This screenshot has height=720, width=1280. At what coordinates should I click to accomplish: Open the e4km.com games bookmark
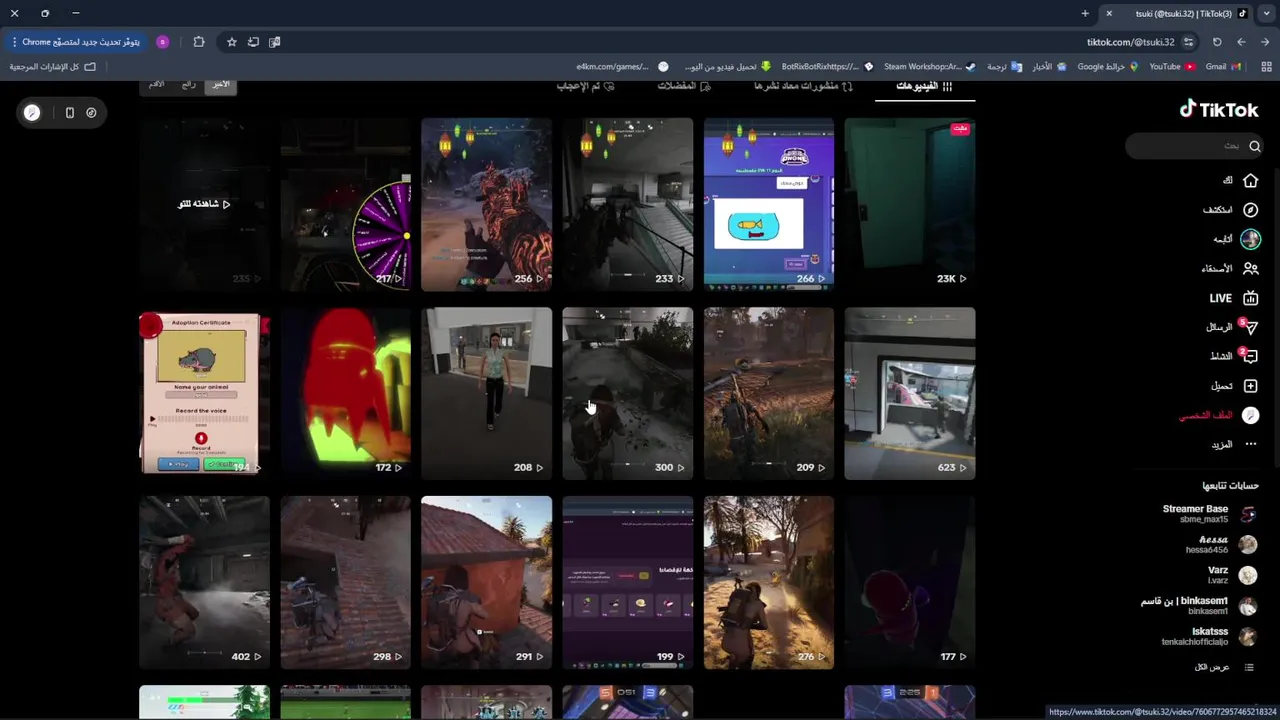622,66
